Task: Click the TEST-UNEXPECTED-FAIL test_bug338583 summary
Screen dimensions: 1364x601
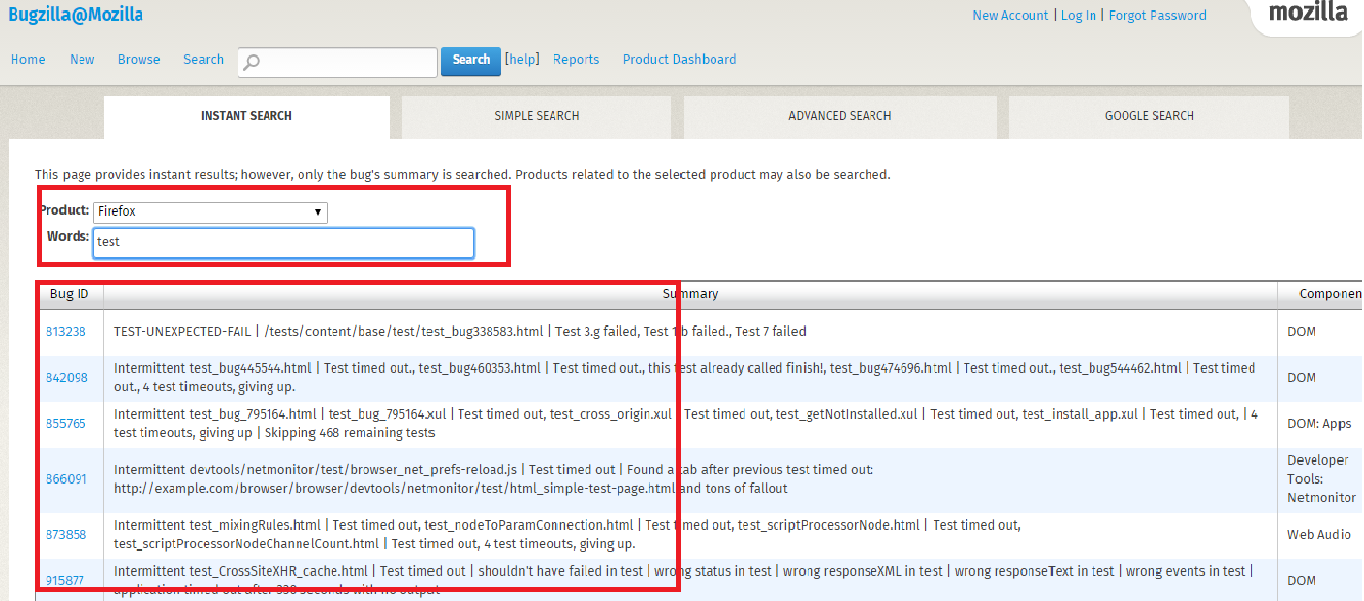Action: coord(460,331)
